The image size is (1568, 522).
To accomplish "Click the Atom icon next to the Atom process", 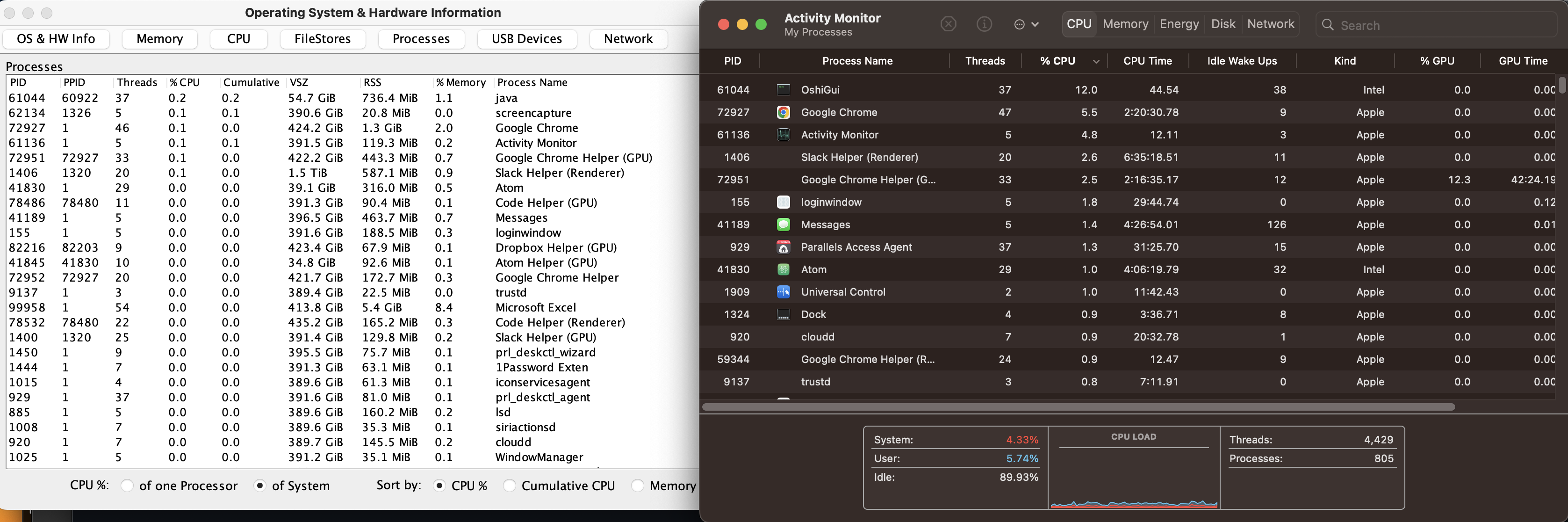I will (x=783, y=269).
